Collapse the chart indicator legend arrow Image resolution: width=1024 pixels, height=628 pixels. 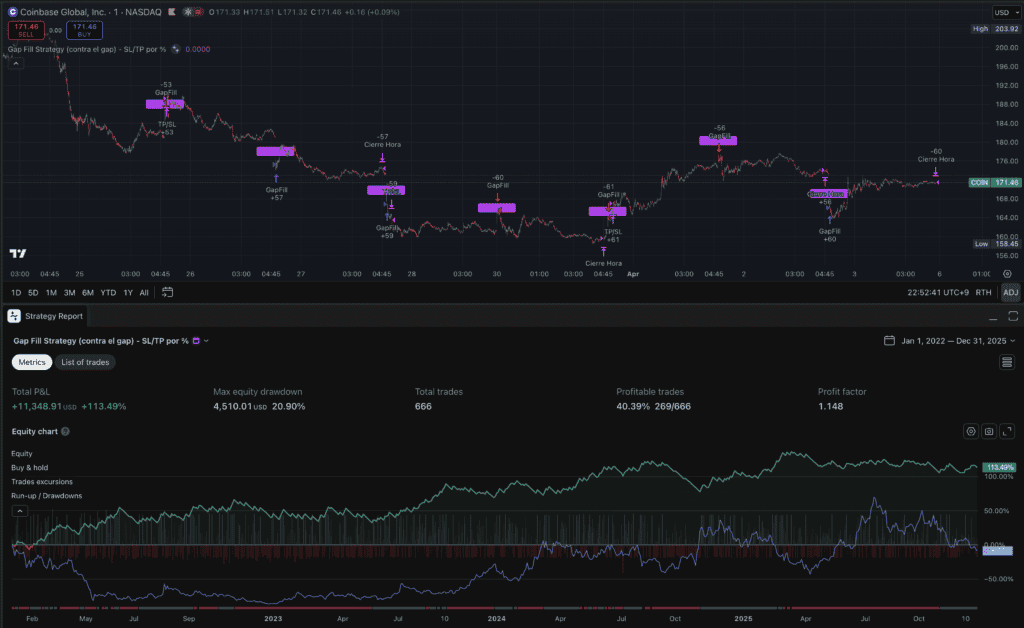(x=16, y=63)
